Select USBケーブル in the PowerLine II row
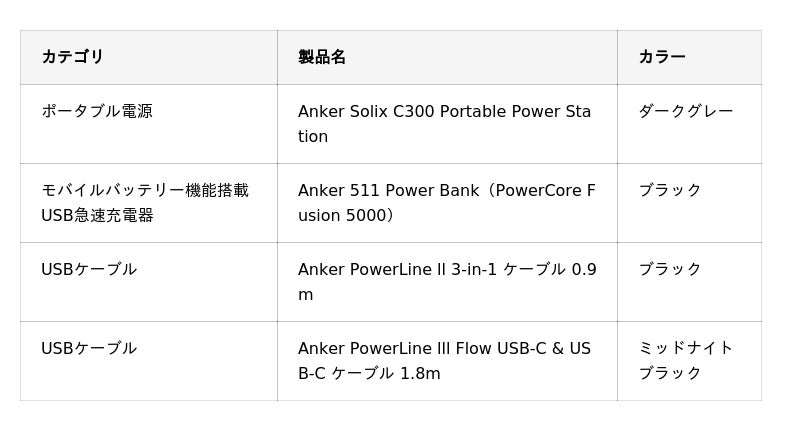 coord(89,269)
